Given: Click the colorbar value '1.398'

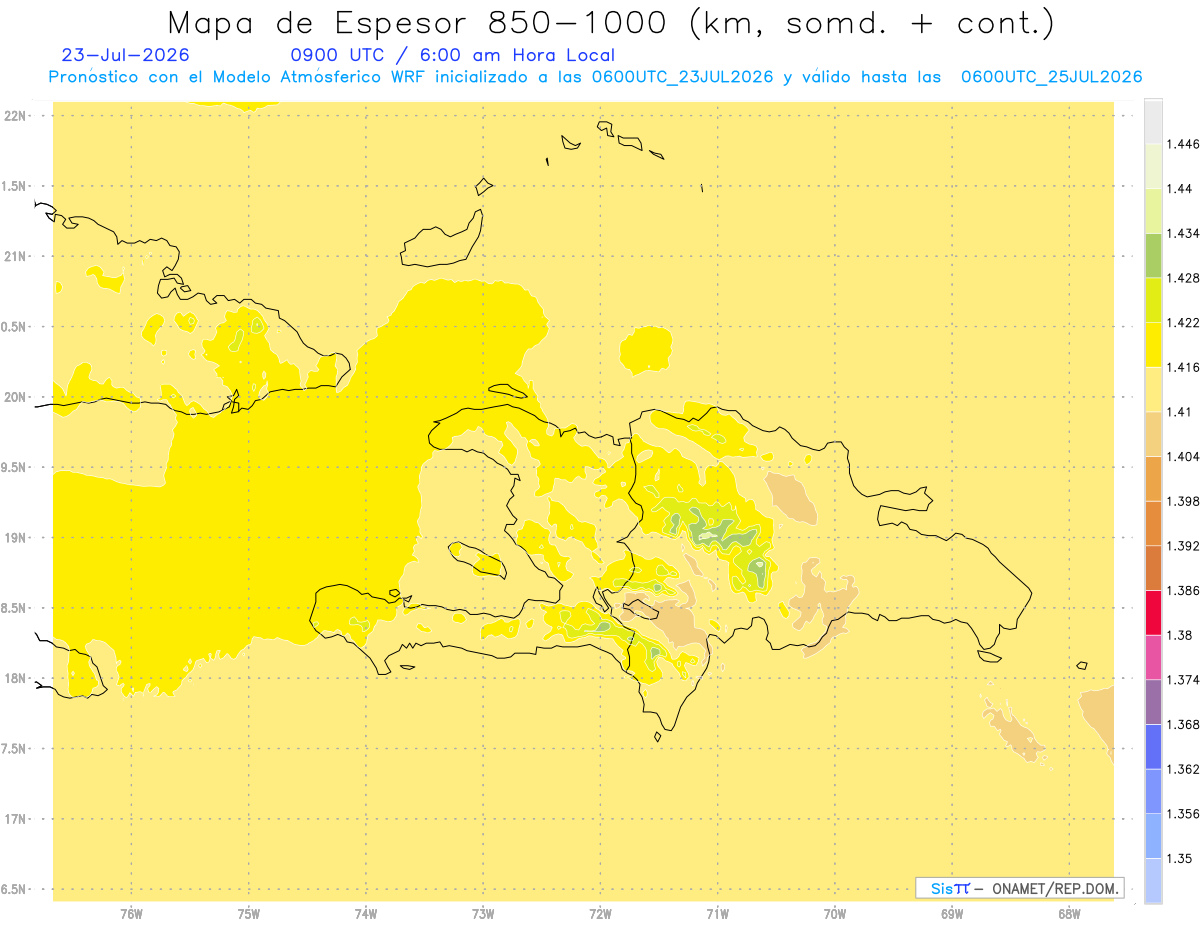Looking at the screenshot, I should point(1183,501).
